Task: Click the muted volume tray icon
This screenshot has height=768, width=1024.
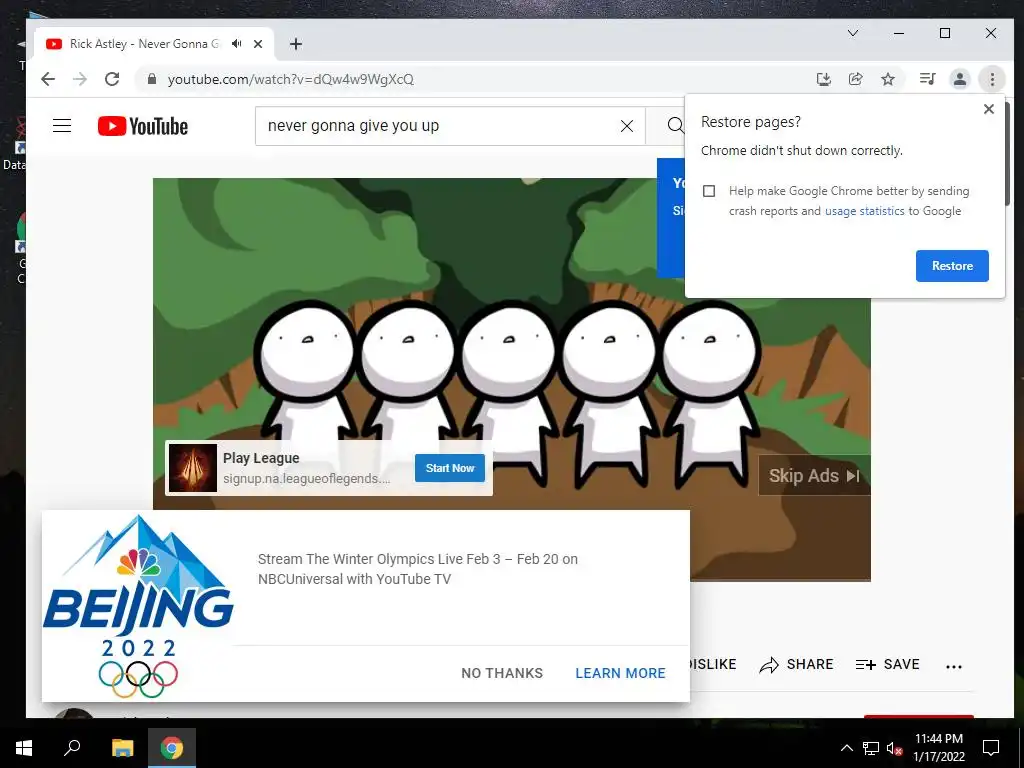Action: click(x=894, y=748)
